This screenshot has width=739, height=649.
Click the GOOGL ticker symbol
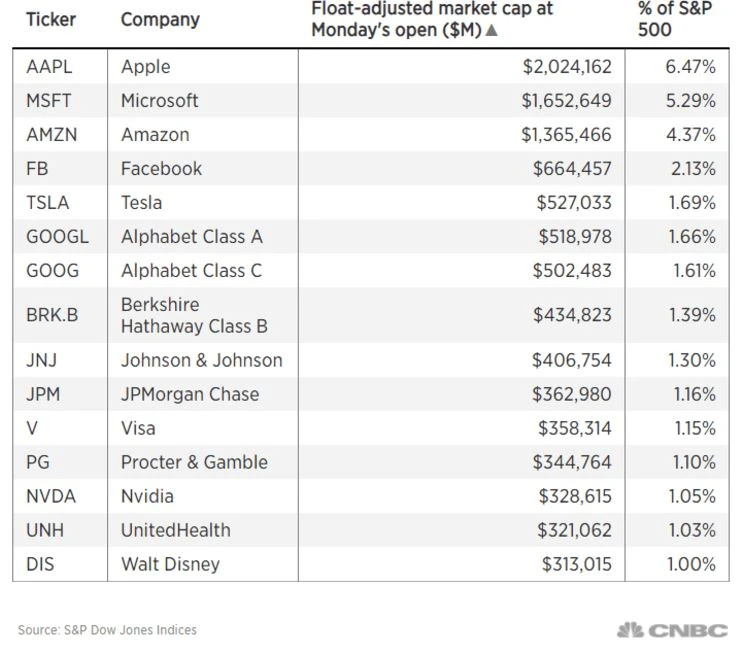57,237
